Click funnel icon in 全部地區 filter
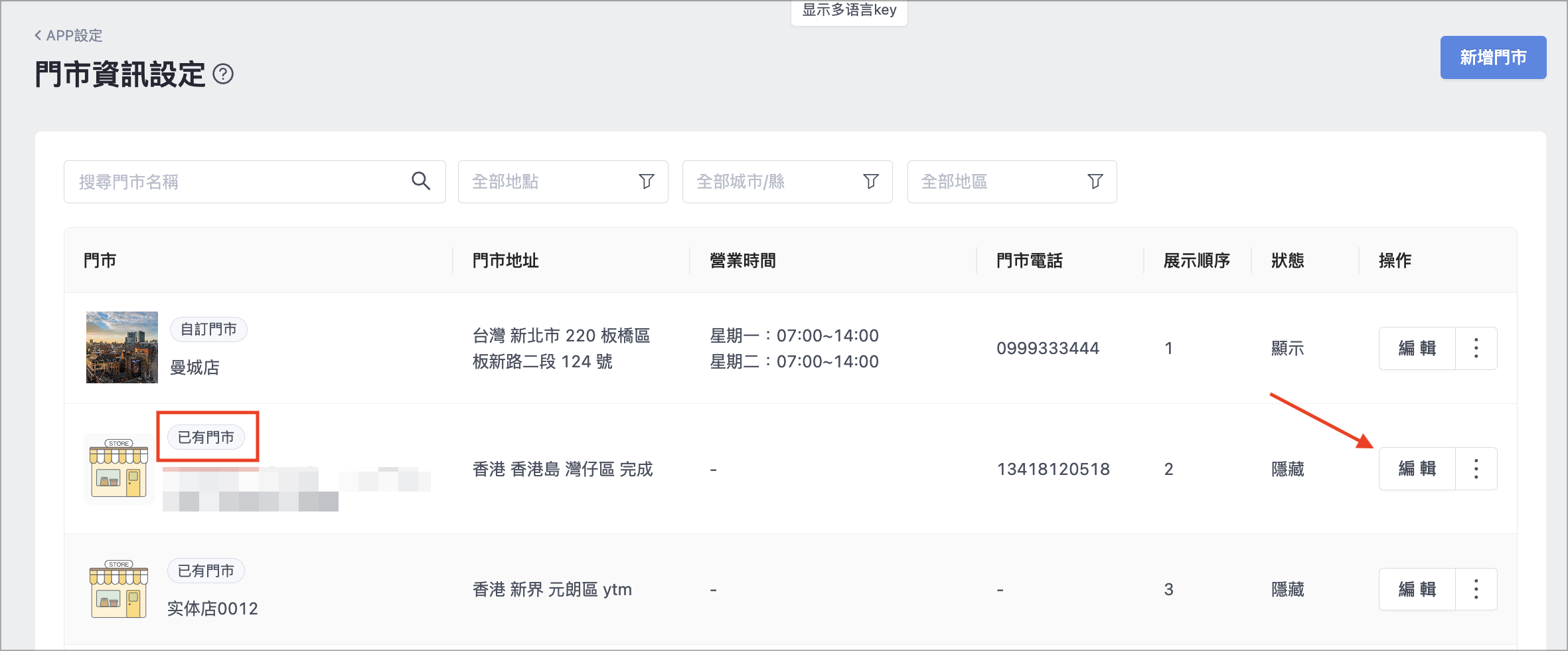This screenshot has width=1568, height=651. 1095,181
